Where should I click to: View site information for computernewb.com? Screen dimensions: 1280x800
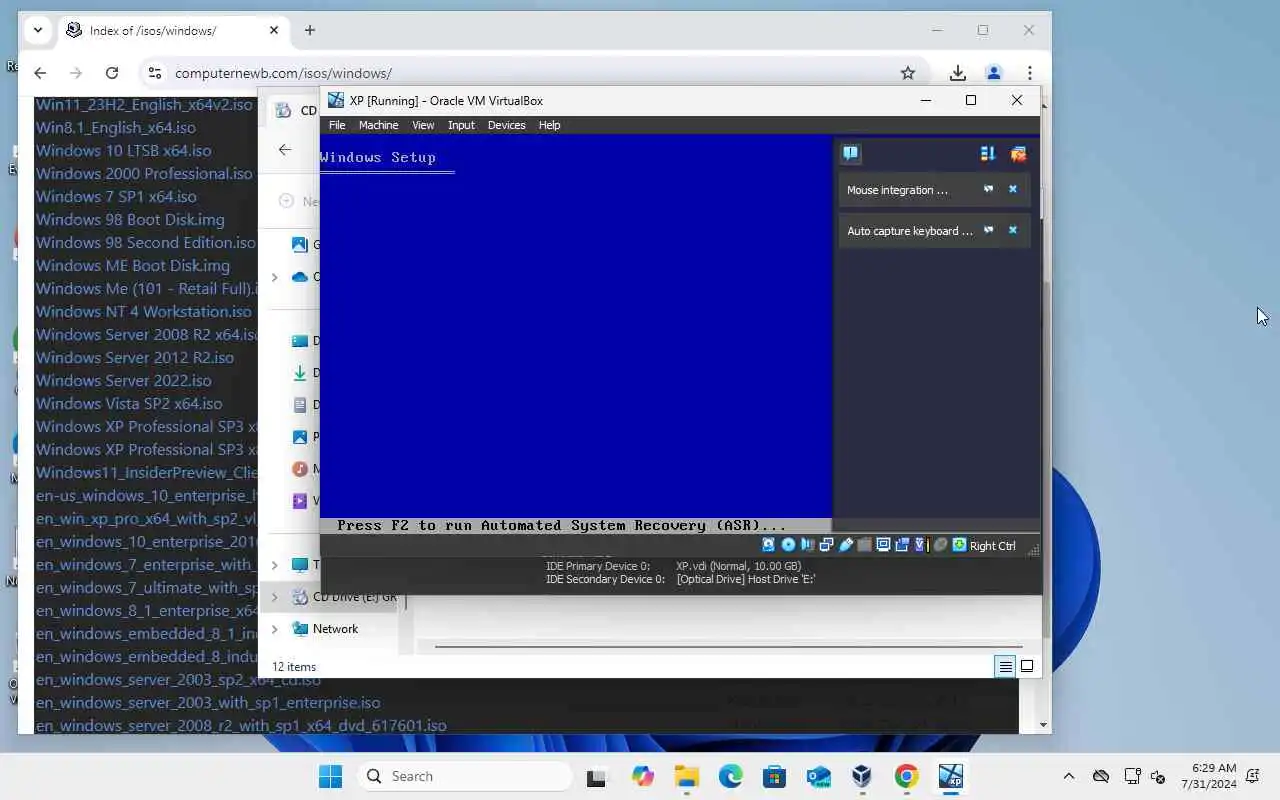(x=154, y=73)
